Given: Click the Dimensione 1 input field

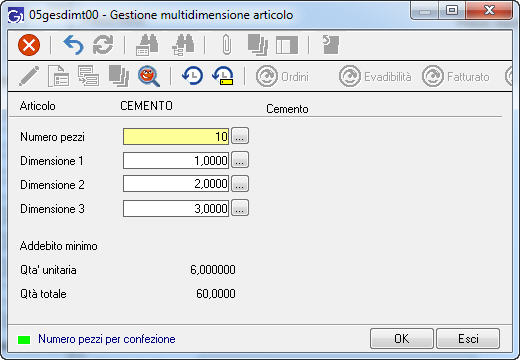Looking at the screenshot, I should pyautogui.click(x=176, y=161).
